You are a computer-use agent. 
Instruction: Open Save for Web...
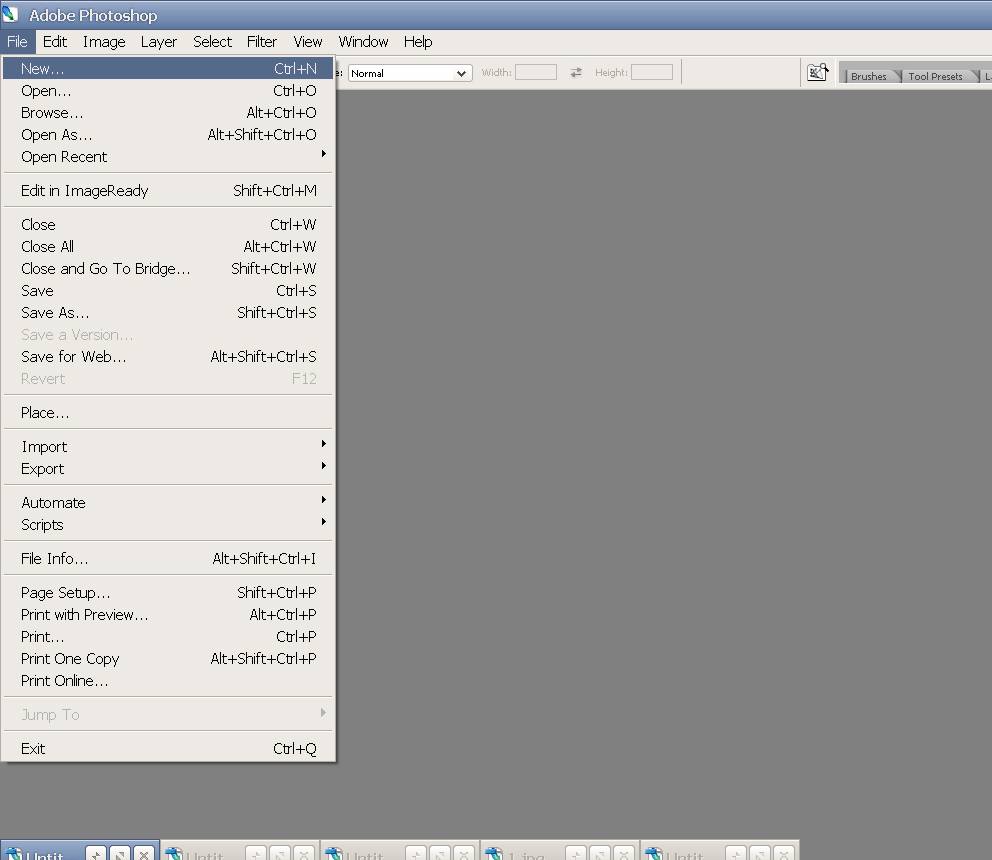(x=168, y=357)
